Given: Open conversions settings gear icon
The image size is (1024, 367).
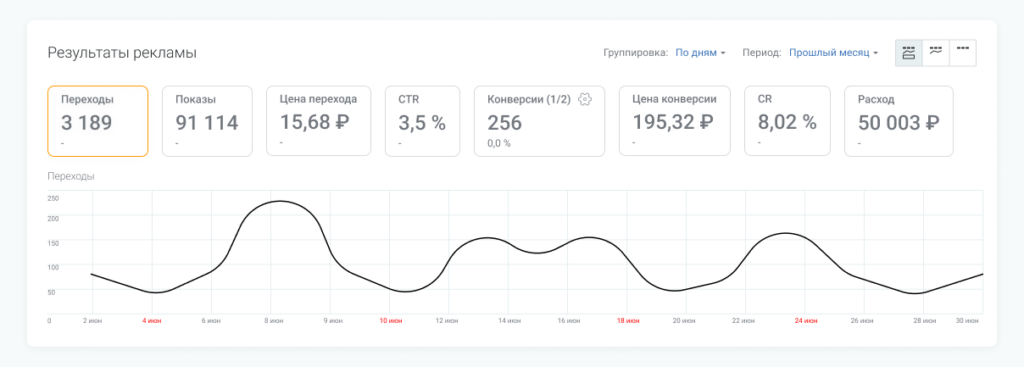Looking at the screenshot, I should (585, 99).
